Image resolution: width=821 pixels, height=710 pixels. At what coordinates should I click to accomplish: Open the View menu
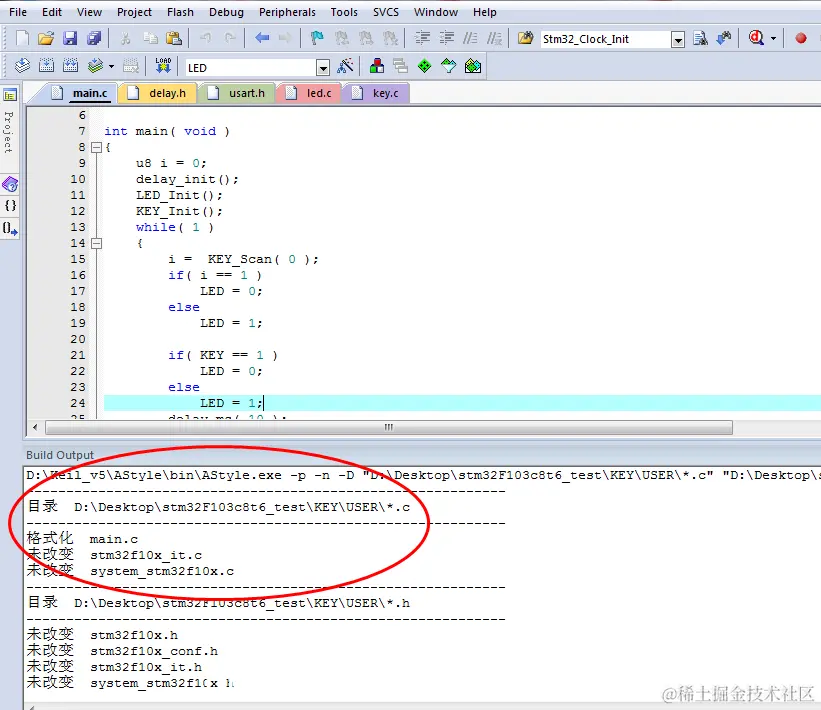(x=90, y=12)
